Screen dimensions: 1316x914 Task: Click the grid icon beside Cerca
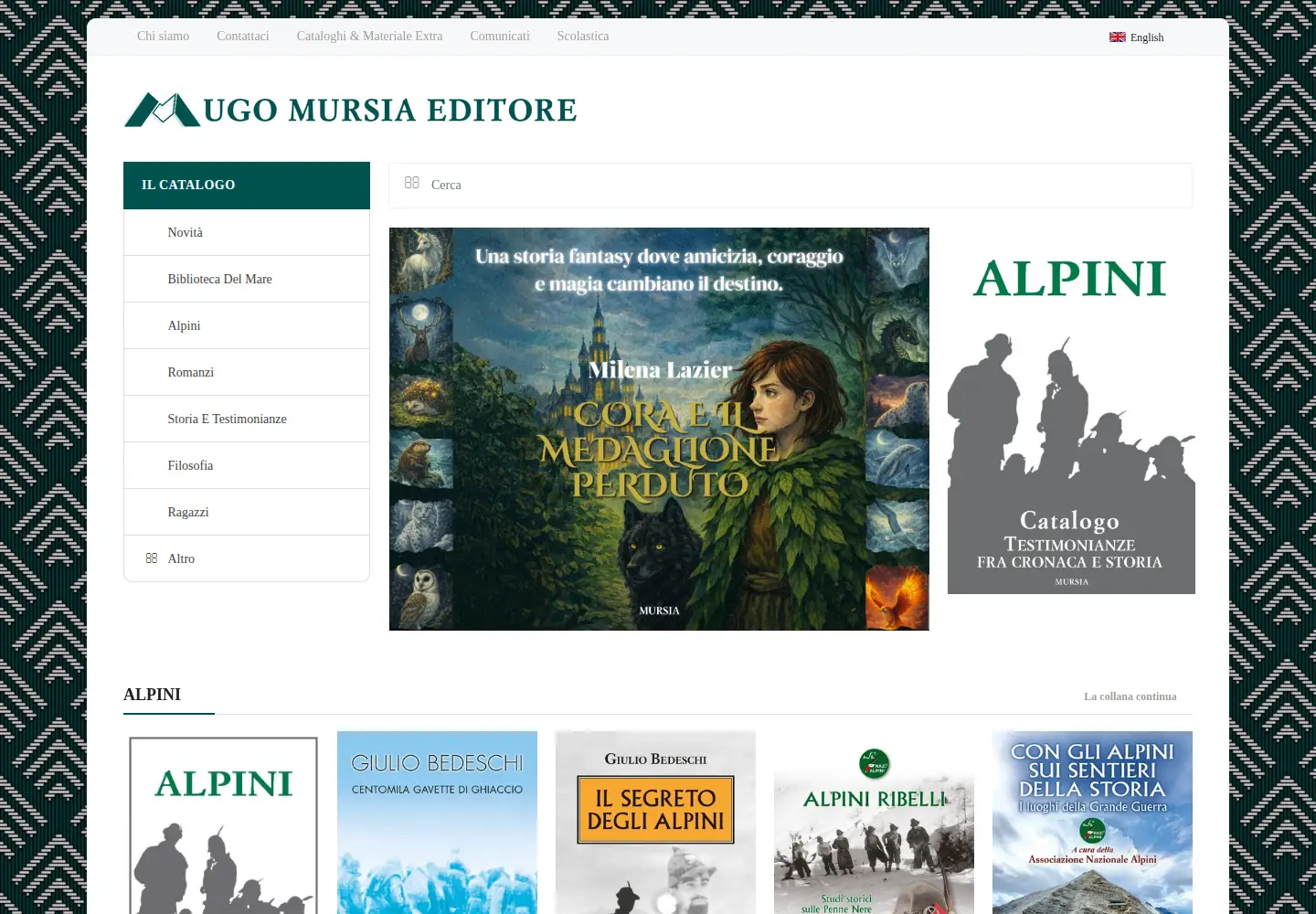pyautogui.click(x=412, y=183)
